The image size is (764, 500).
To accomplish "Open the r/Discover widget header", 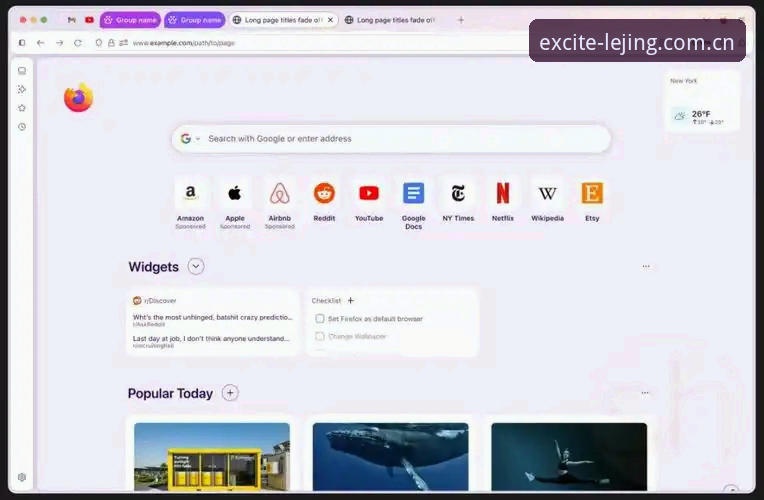I will coord(155,301).
